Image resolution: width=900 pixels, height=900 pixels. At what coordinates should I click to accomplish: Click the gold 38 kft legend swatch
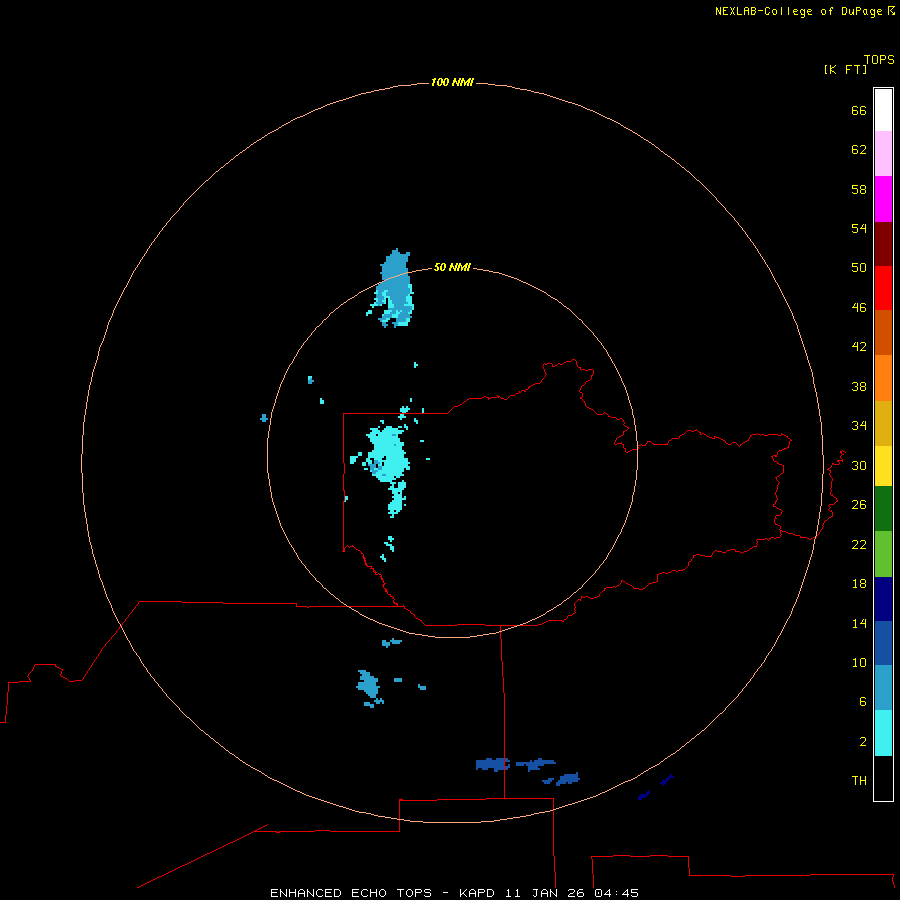(x=883, y=423)
